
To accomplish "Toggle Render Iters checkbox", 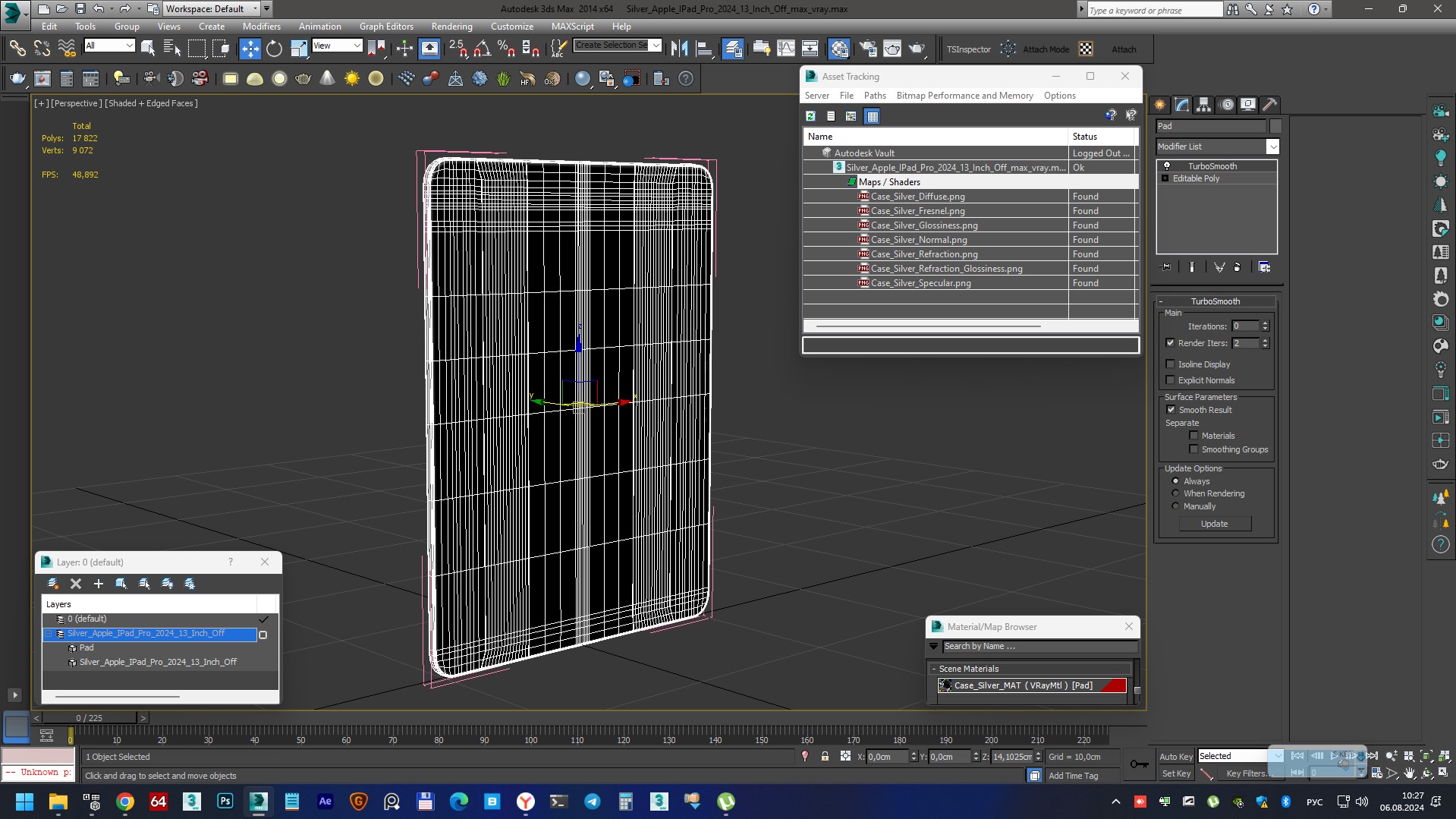I will pyautogui.click(x=1170, y=343).
